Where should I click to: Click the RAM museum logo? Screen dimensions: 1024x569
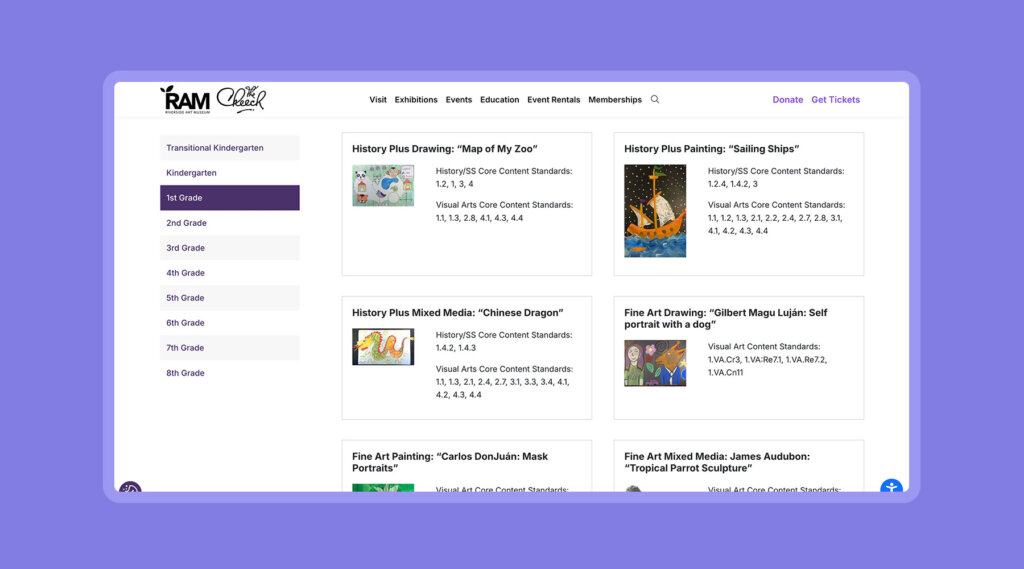point(185,99)
